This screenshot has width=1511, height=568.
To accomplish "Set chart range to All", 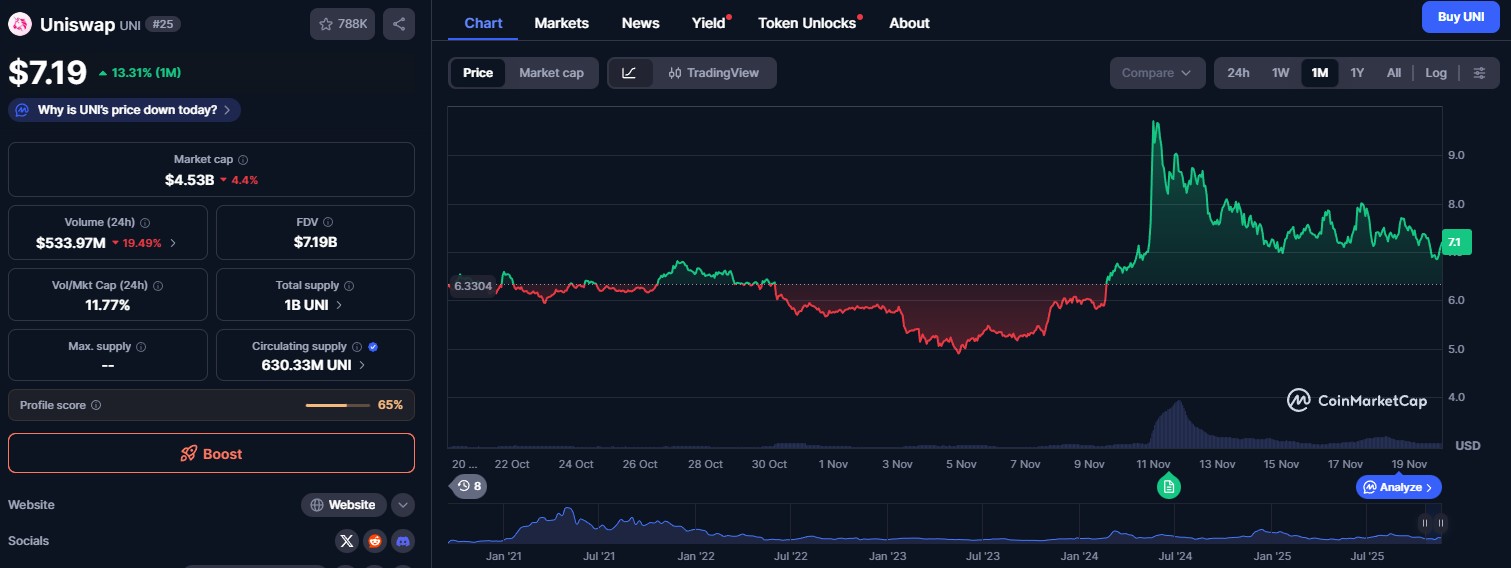I will coord(1394,73).
